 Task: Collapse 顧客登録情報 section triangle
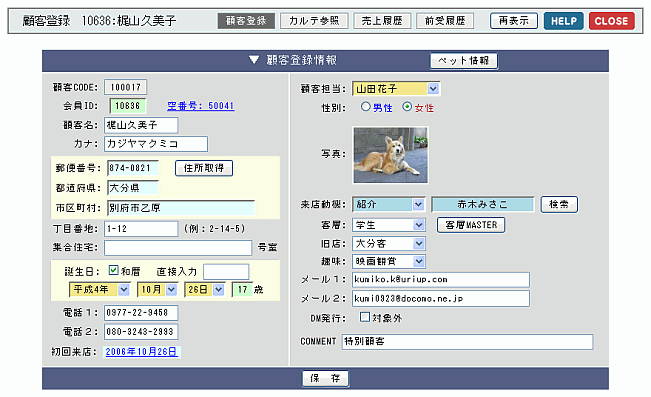254,60
